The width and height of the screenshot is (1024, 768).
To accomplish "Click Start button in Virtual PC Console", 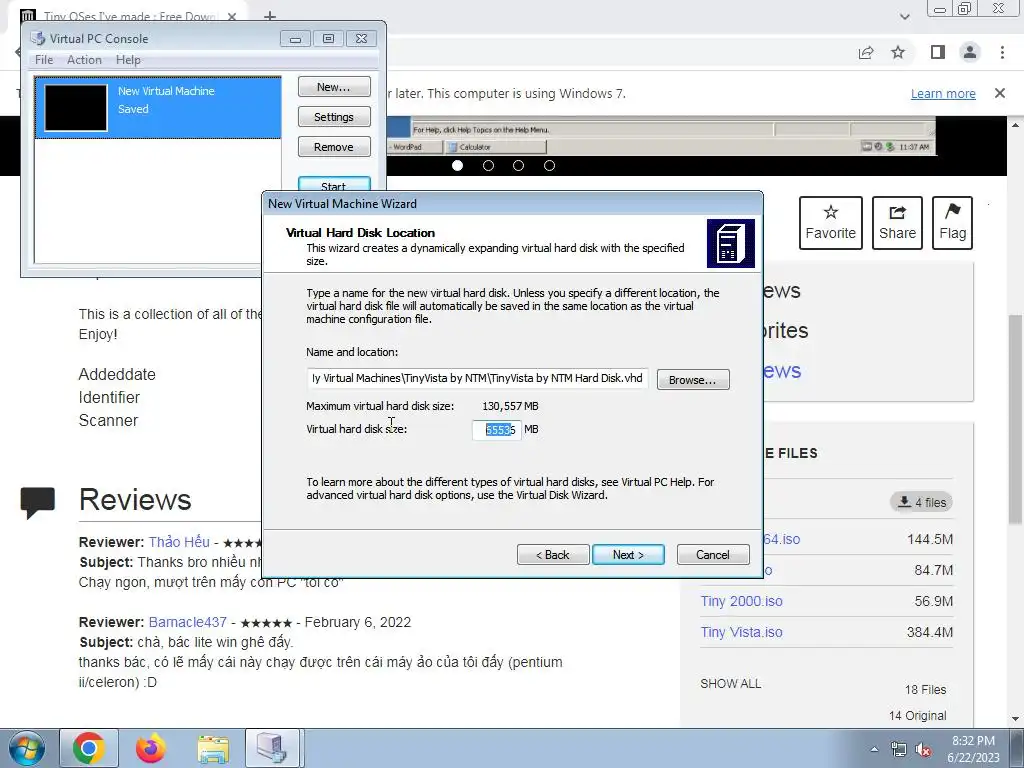I will coord(334,185).
